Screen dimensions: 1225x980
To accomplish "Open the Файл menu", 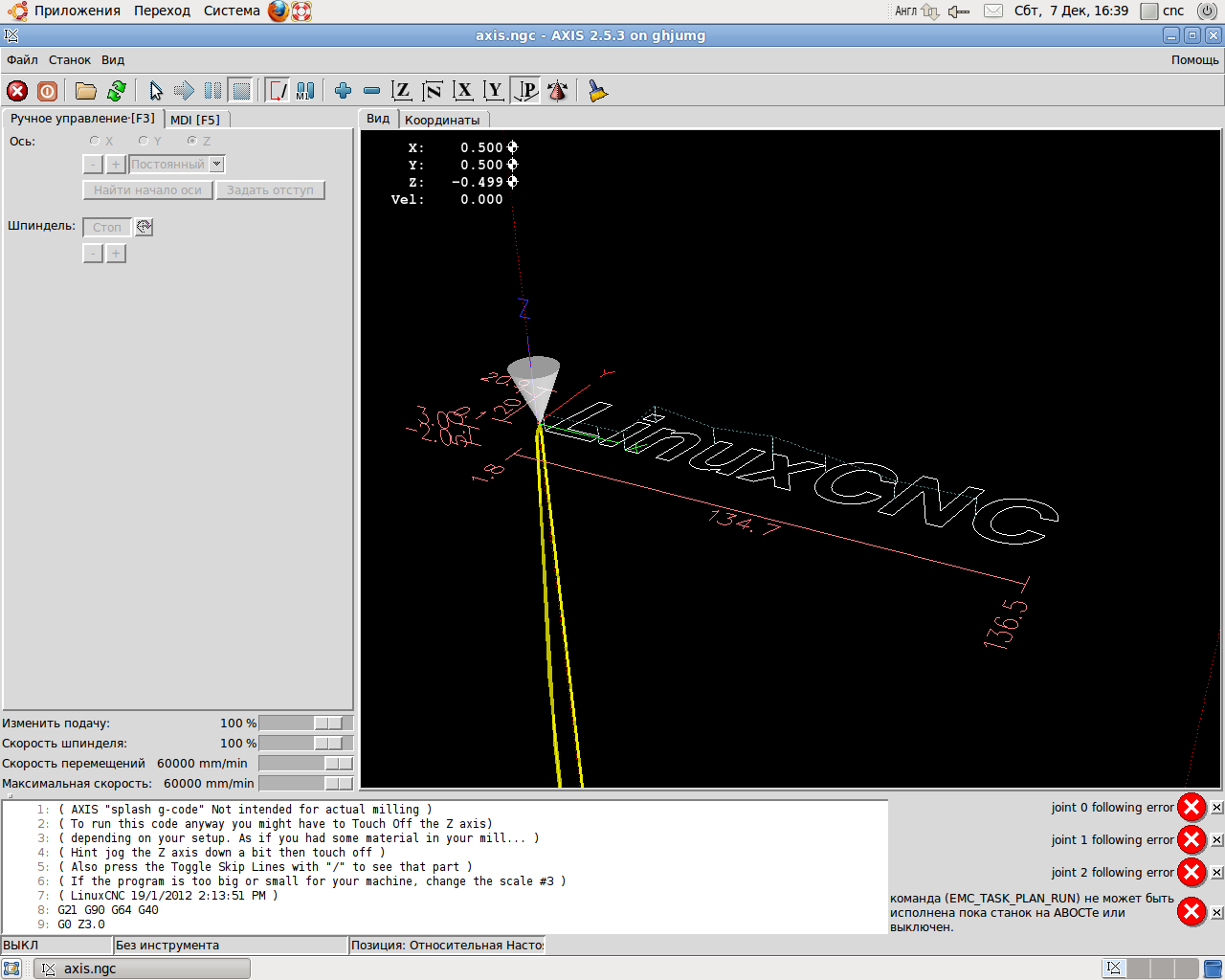I will pos(22,60).
